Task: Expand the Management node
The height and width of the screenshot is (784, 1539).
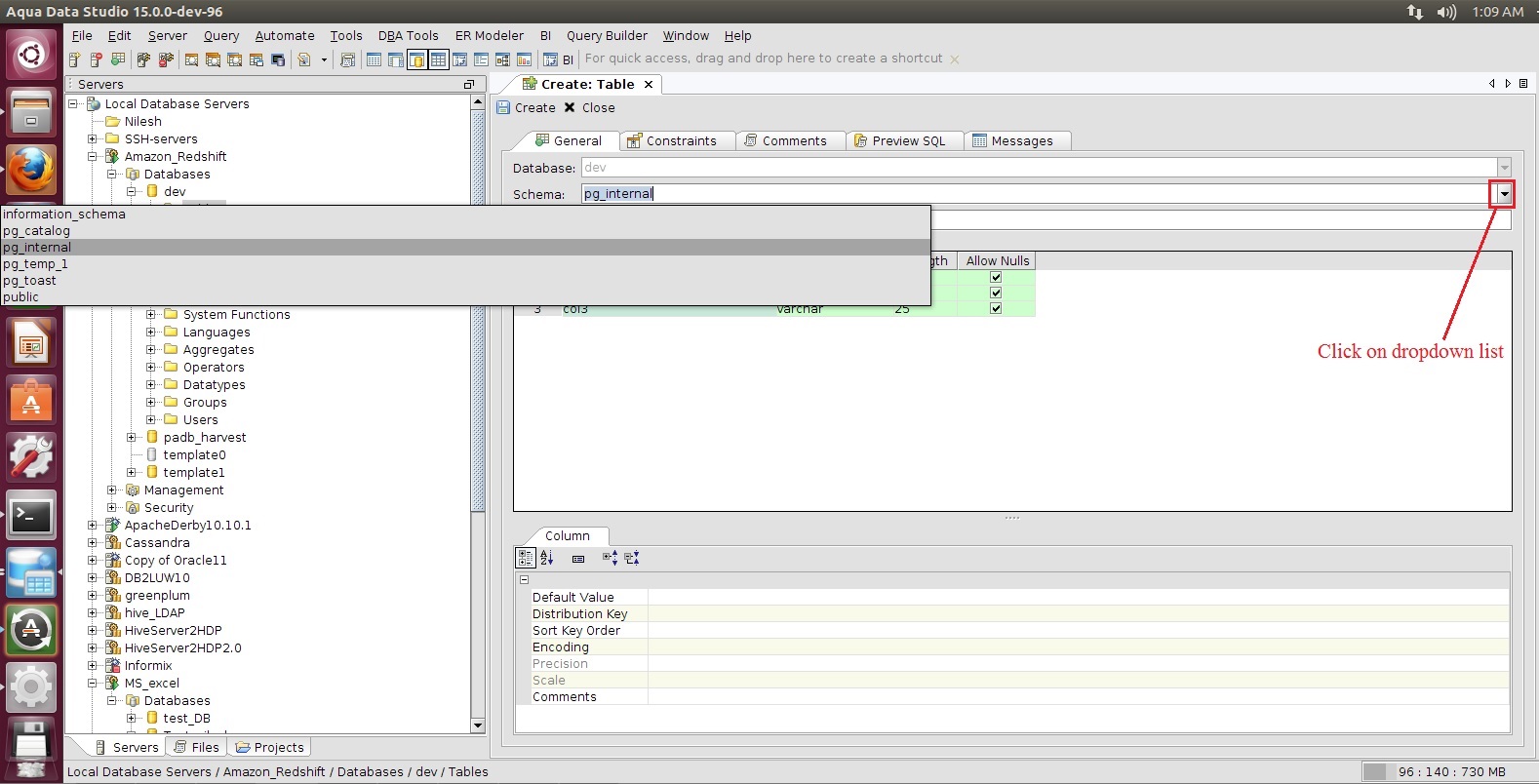Action: (x=112, y=490)
